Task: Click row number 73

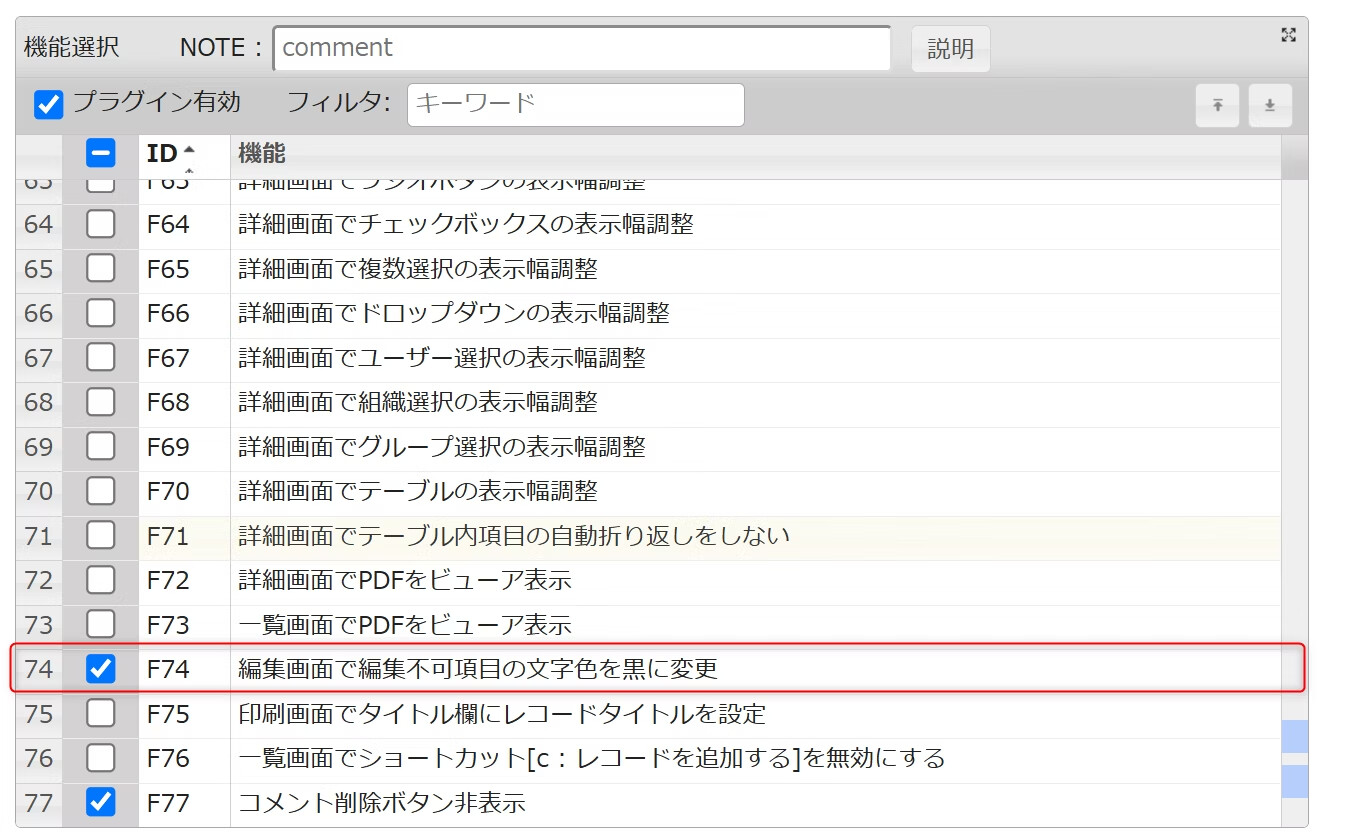Action: tap(38, 625)
